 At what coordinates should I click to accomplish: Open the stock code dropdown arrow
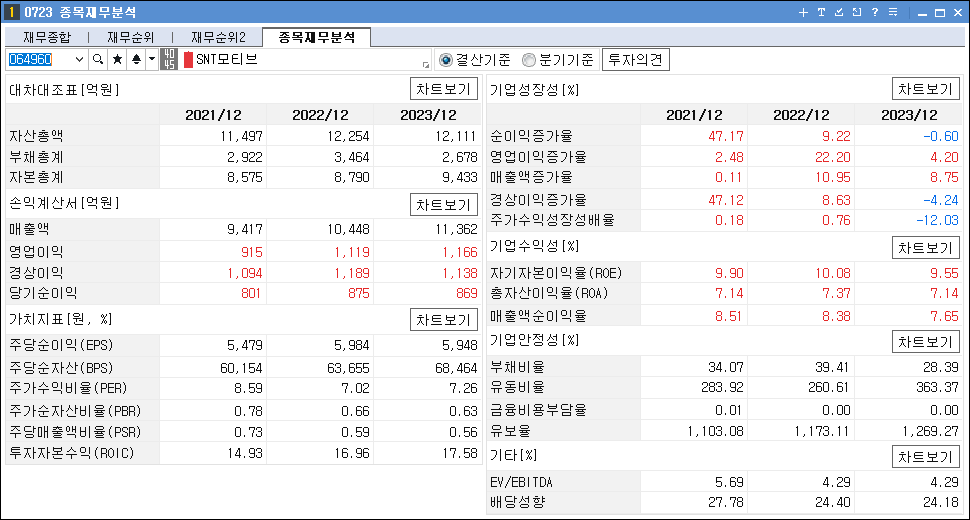pos(79,59)
